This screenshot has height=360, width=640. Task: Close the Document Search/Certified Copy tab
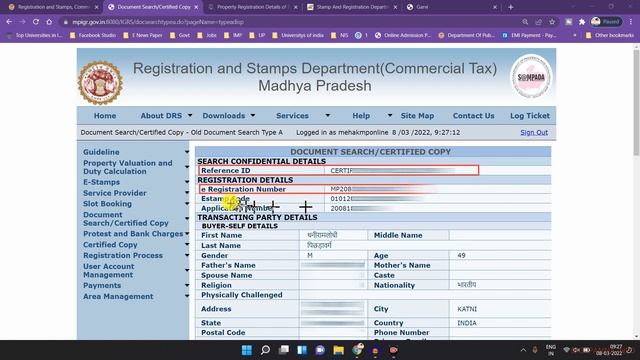[196, 7]
